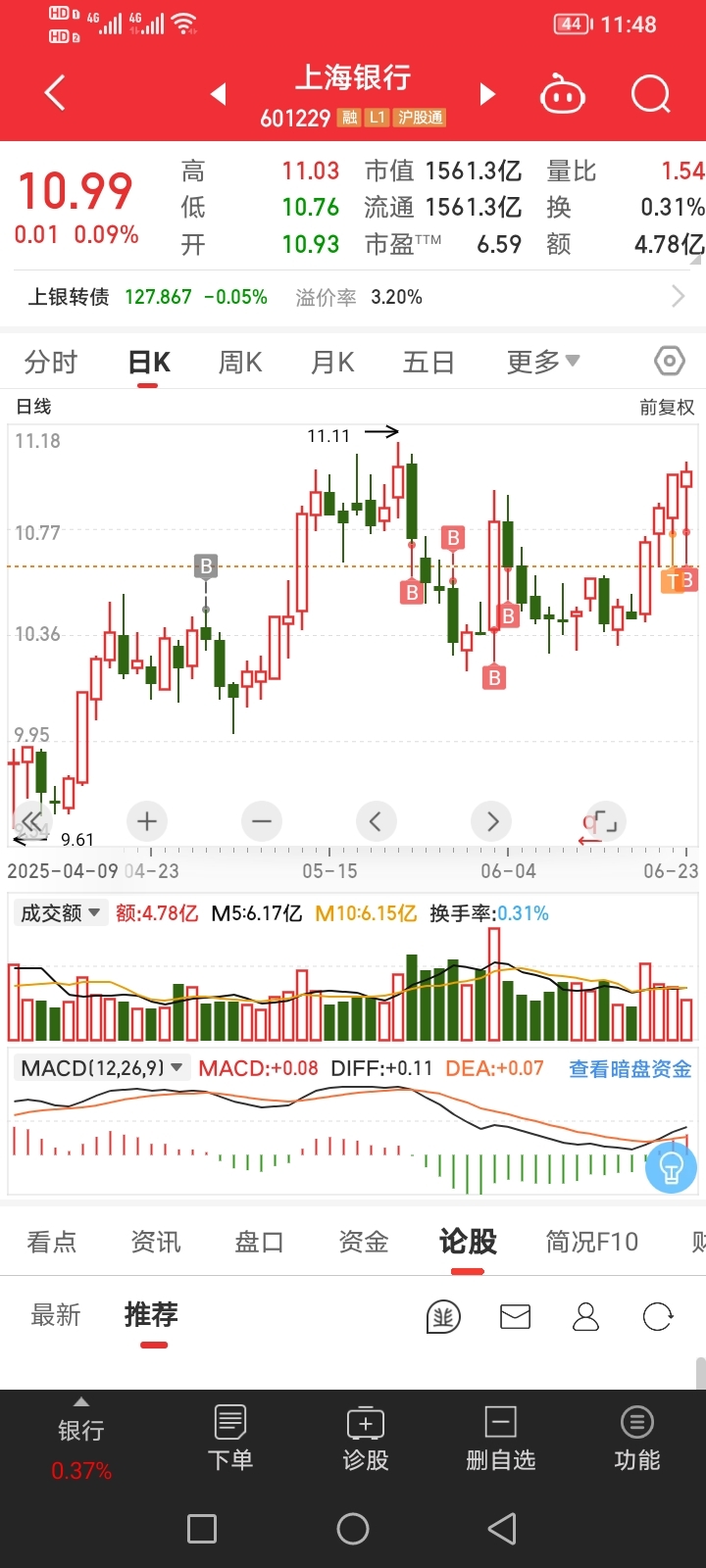
Task: Open MACD(12,26,9) indicator dropdown
Action: [102, 1068]
